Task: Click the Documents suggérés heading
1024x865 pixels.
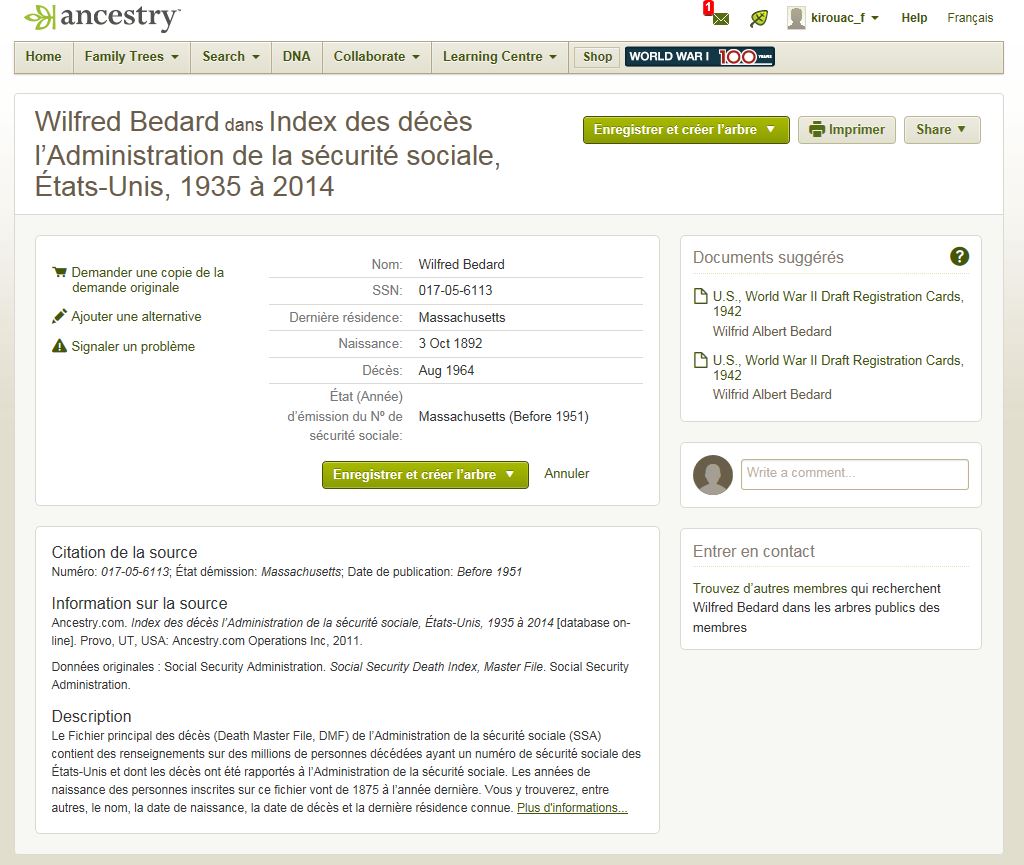Action: click(x=768, y=257)
